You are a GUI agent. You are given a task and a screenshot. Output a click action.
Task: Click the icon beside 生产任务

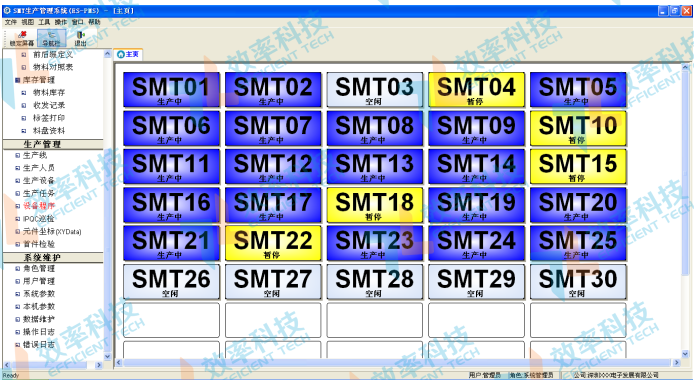[x=18, y=193]
